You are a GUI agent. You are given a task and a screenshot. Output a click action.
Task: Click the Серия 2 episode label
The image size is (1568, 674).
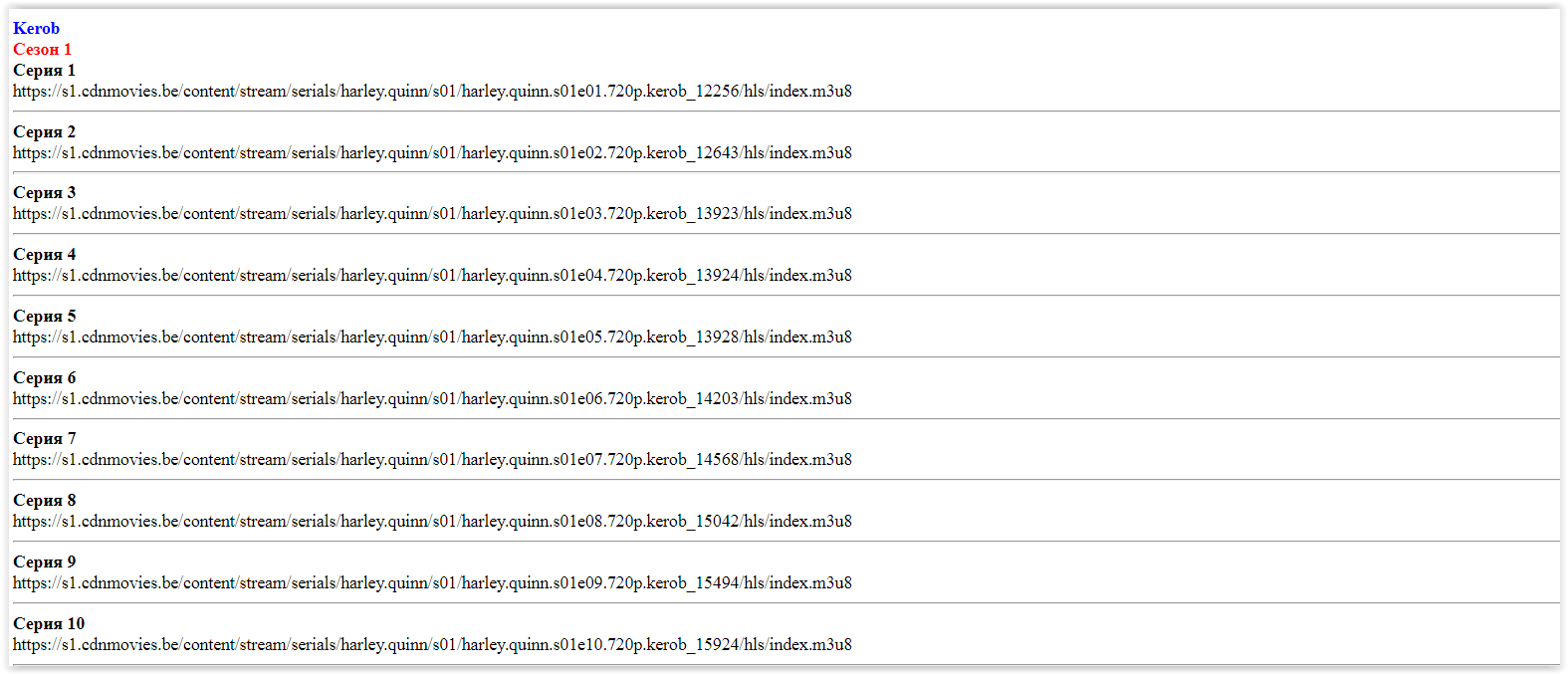coord(44,131)
